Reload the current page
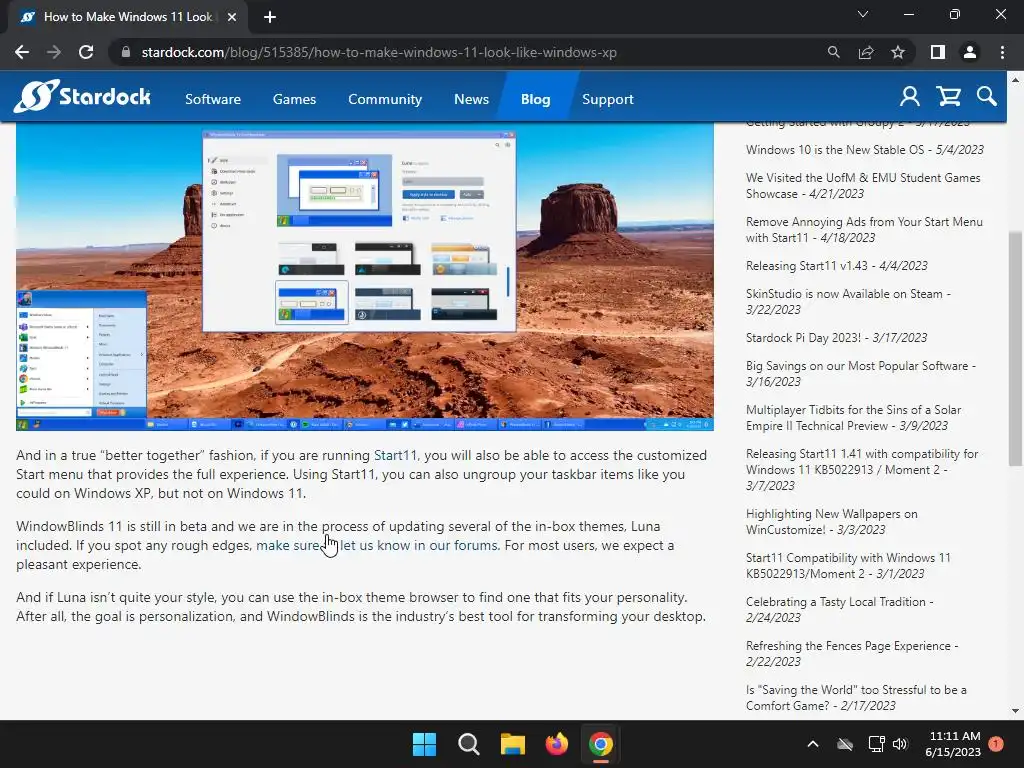The width and height of the screenshot is (1024, 768). click(86, 52)
